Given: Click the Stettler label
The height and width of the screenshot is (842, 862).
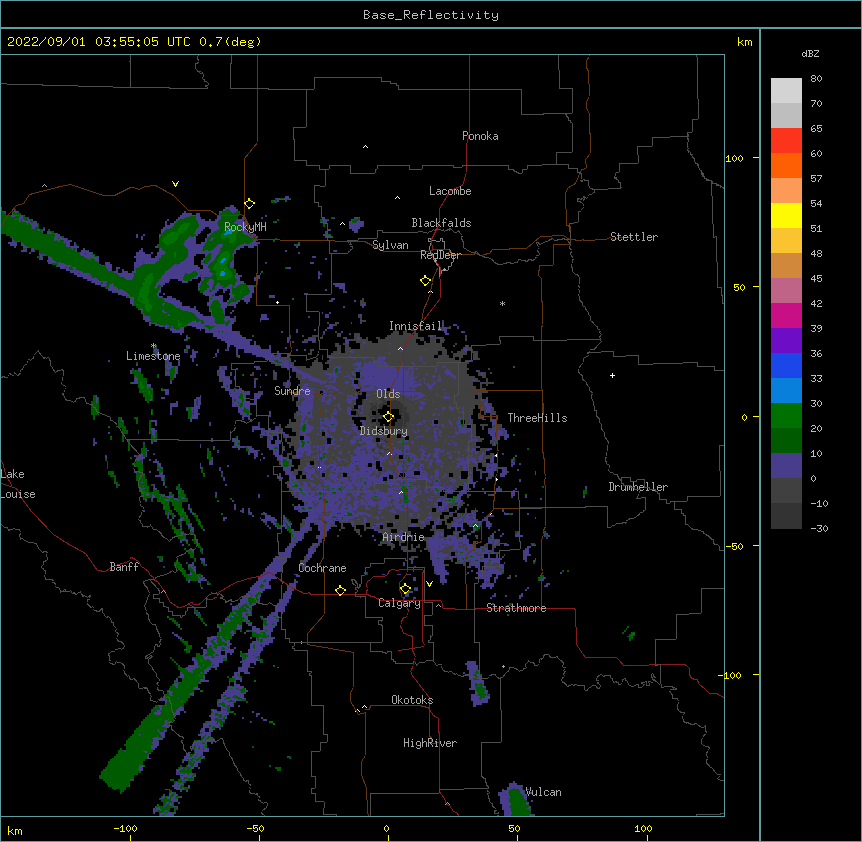Looking at the screenshot, I should [x=634, y=237].
